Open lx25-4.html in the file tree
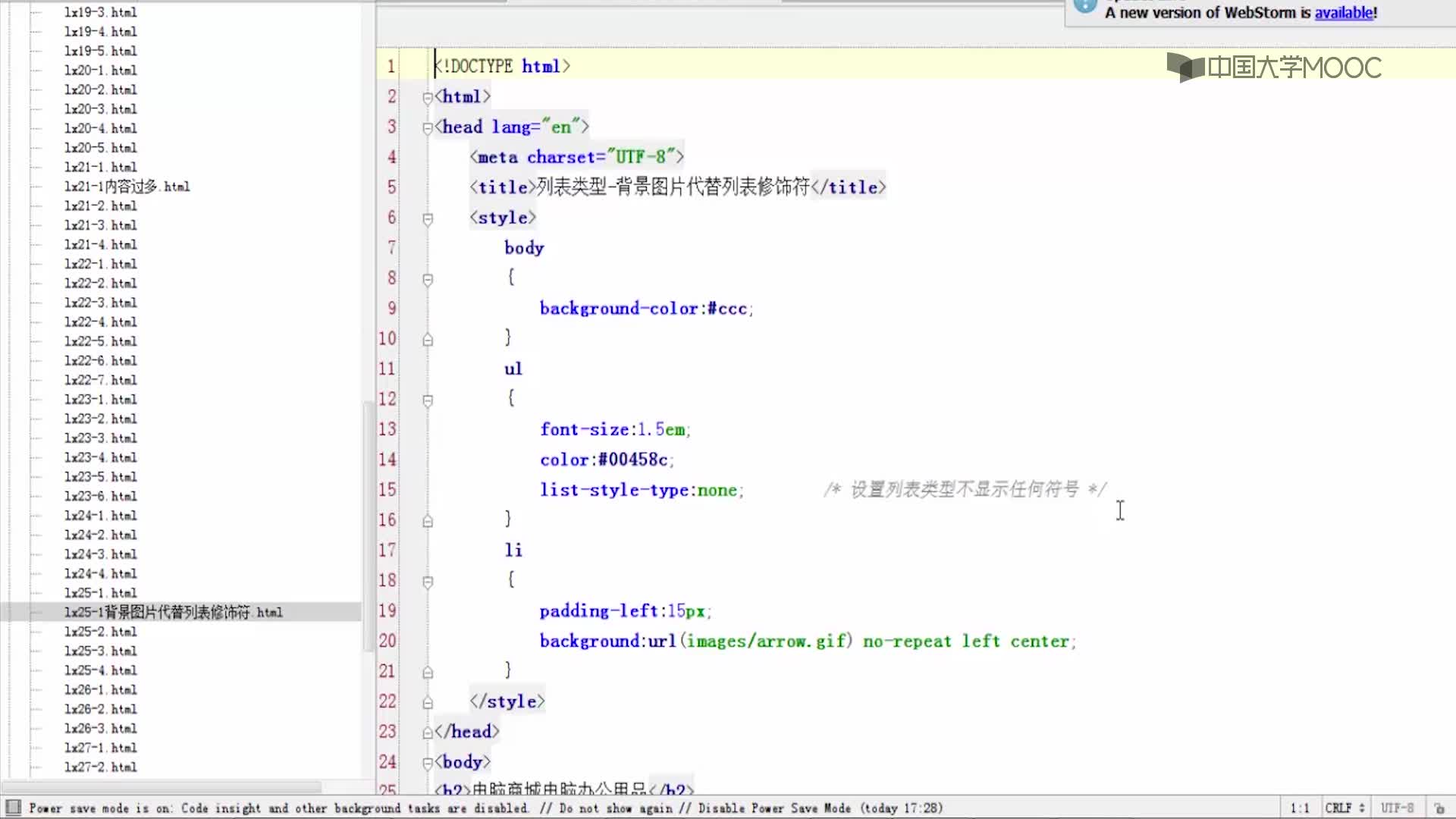This screenshot has width=1456, height=819. pos(100,670)
